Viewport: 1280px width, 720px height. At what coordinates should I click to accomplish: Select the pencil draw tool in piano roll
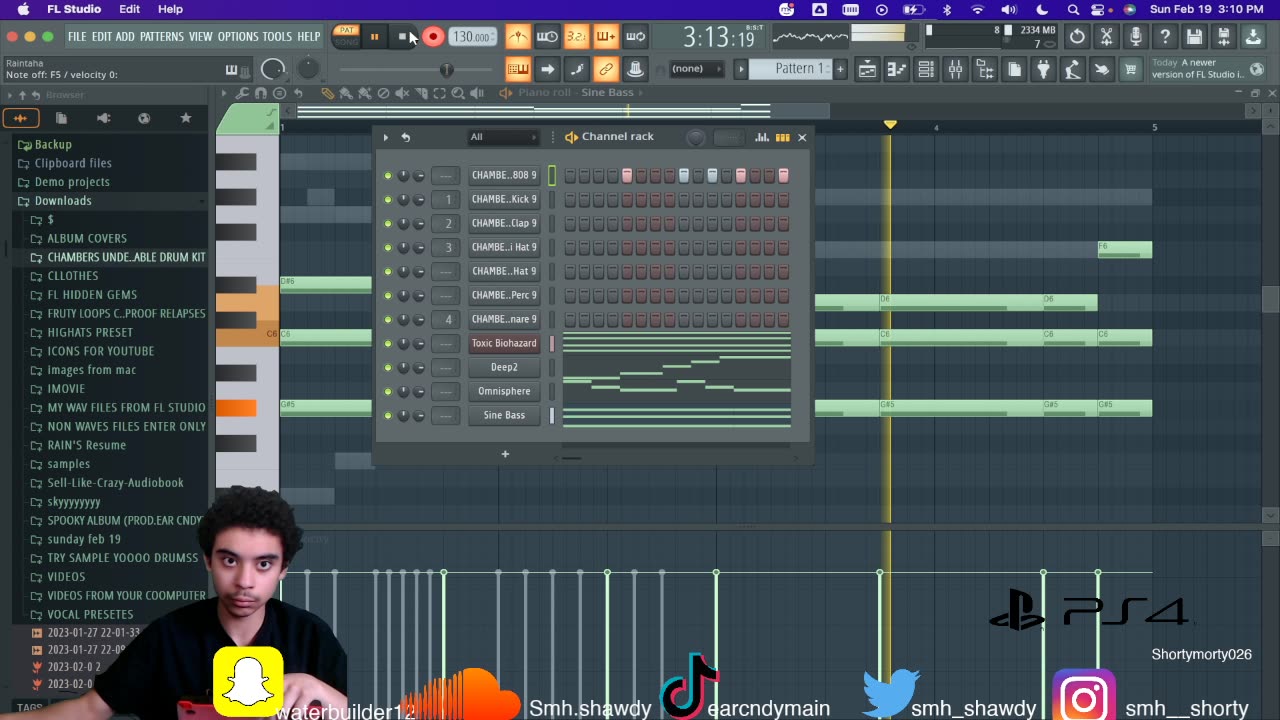(327, 93)
